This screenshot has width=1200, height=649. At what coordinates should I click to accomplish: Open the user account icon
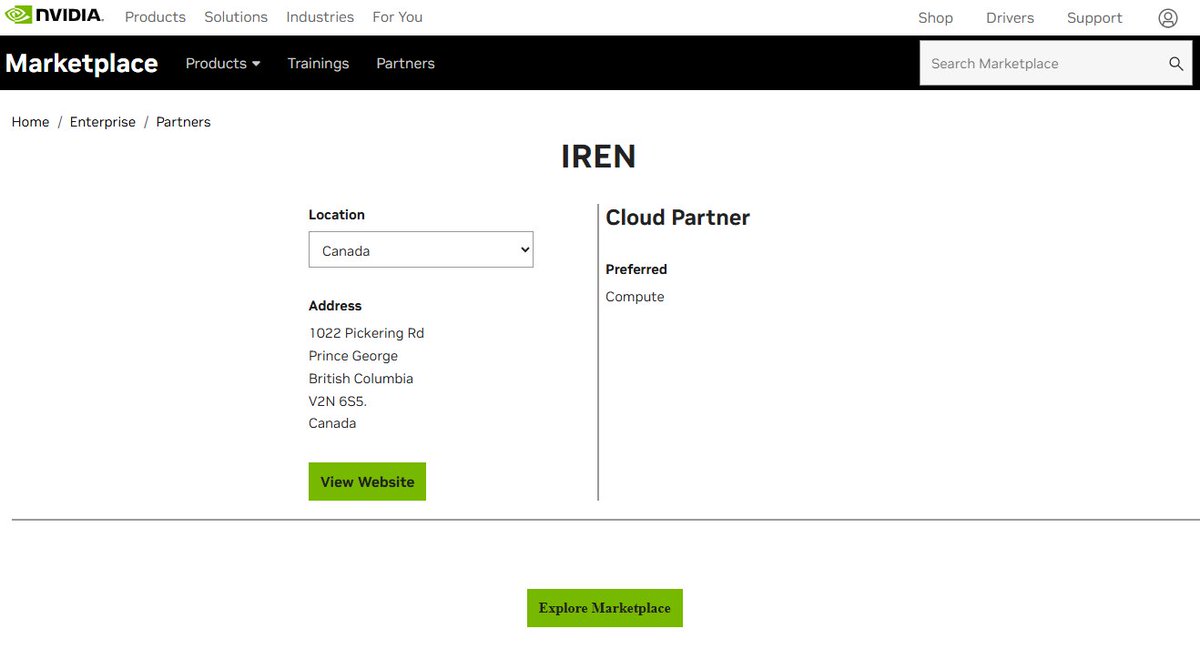pyautogui.click(x=1168, y=18)
